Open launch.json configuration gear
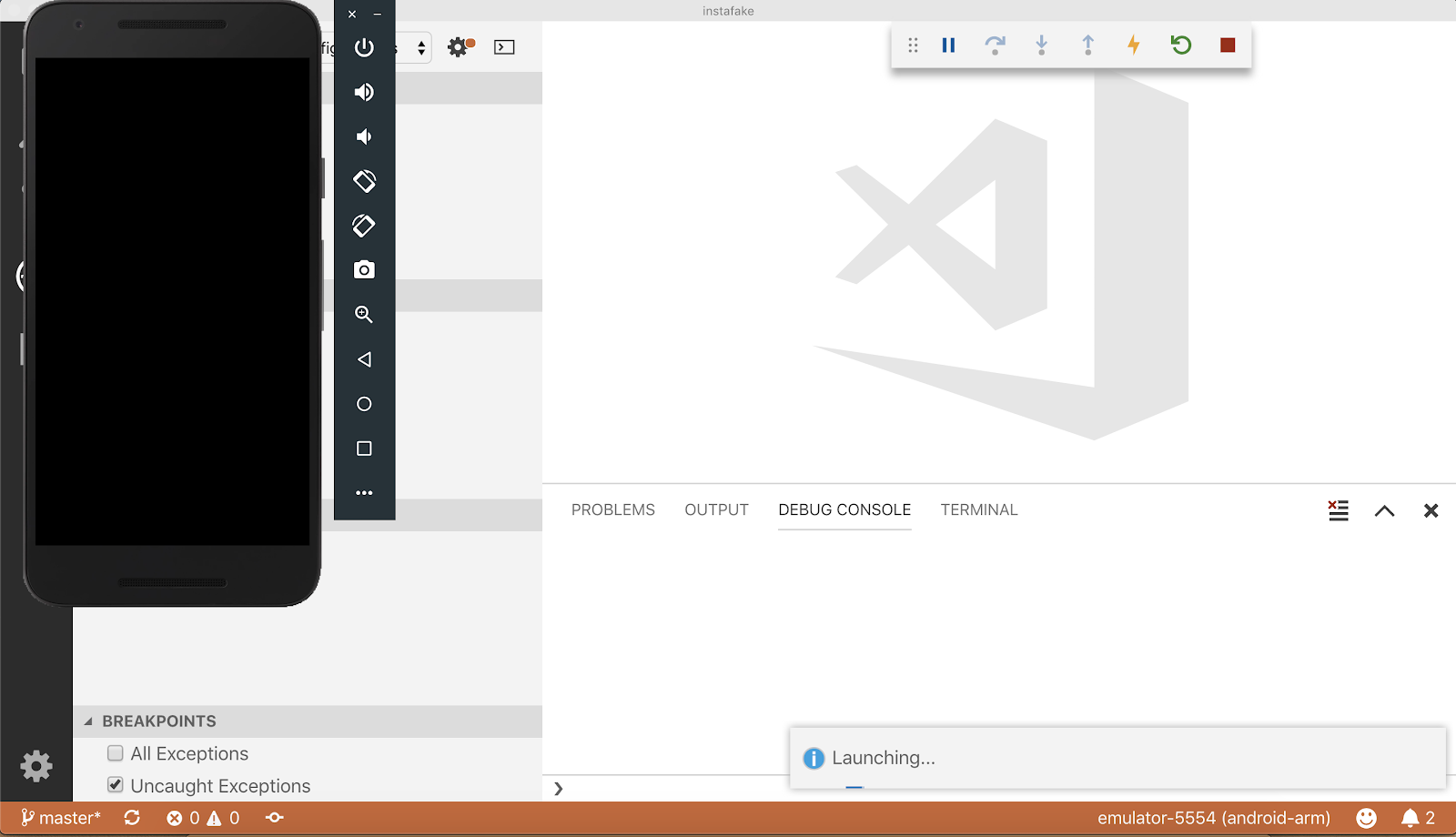 (x=460, y=47)
